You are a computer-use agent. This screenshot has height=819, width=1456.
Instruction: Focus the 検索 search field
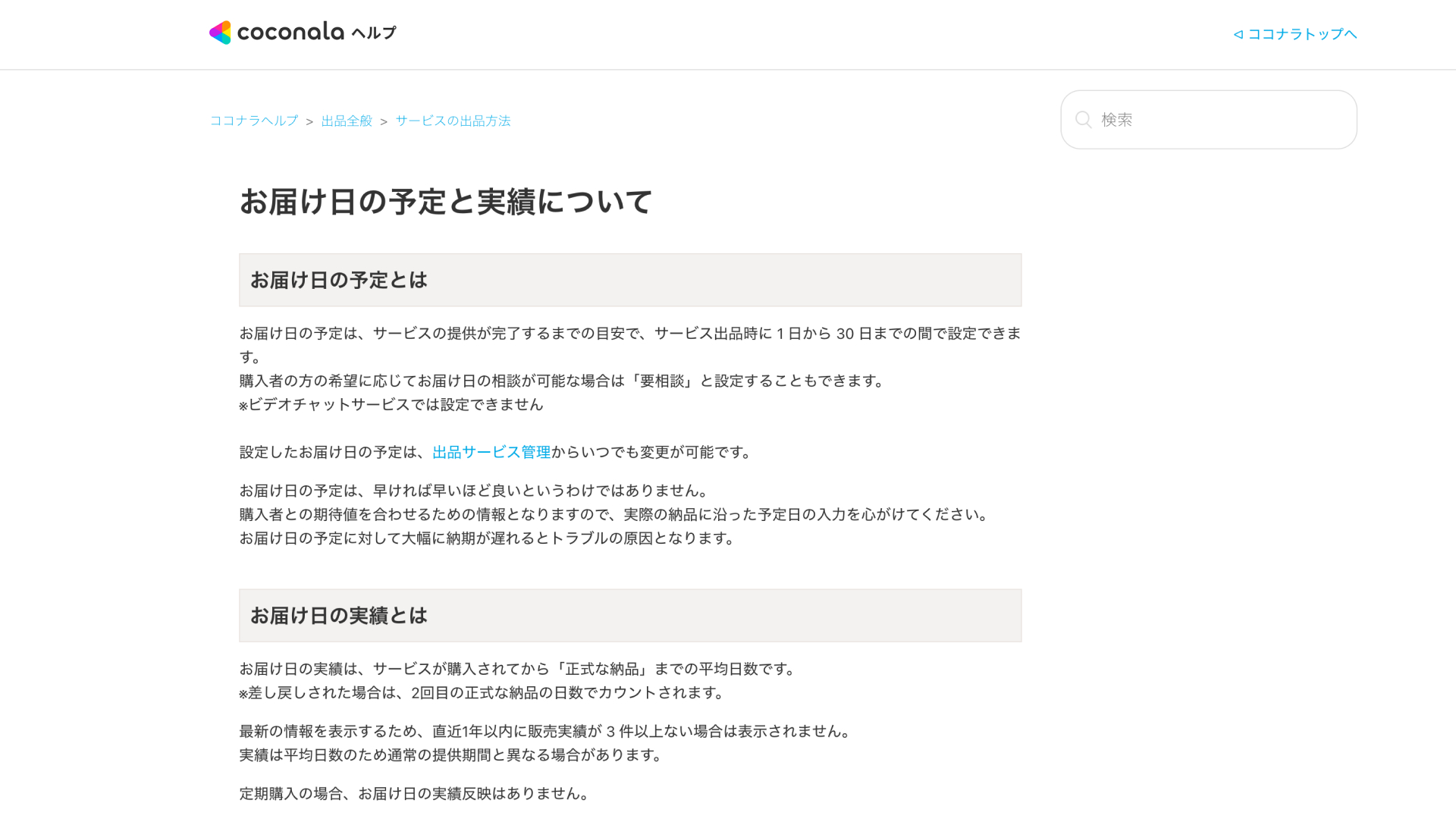(1209, 120)
